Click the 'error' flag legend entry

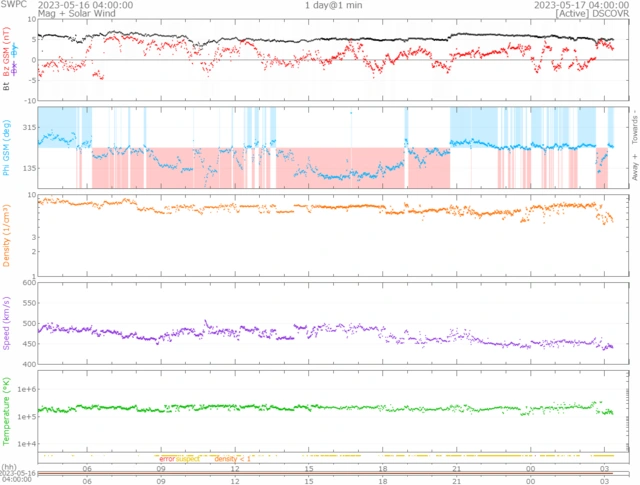[x=166, y=458]
